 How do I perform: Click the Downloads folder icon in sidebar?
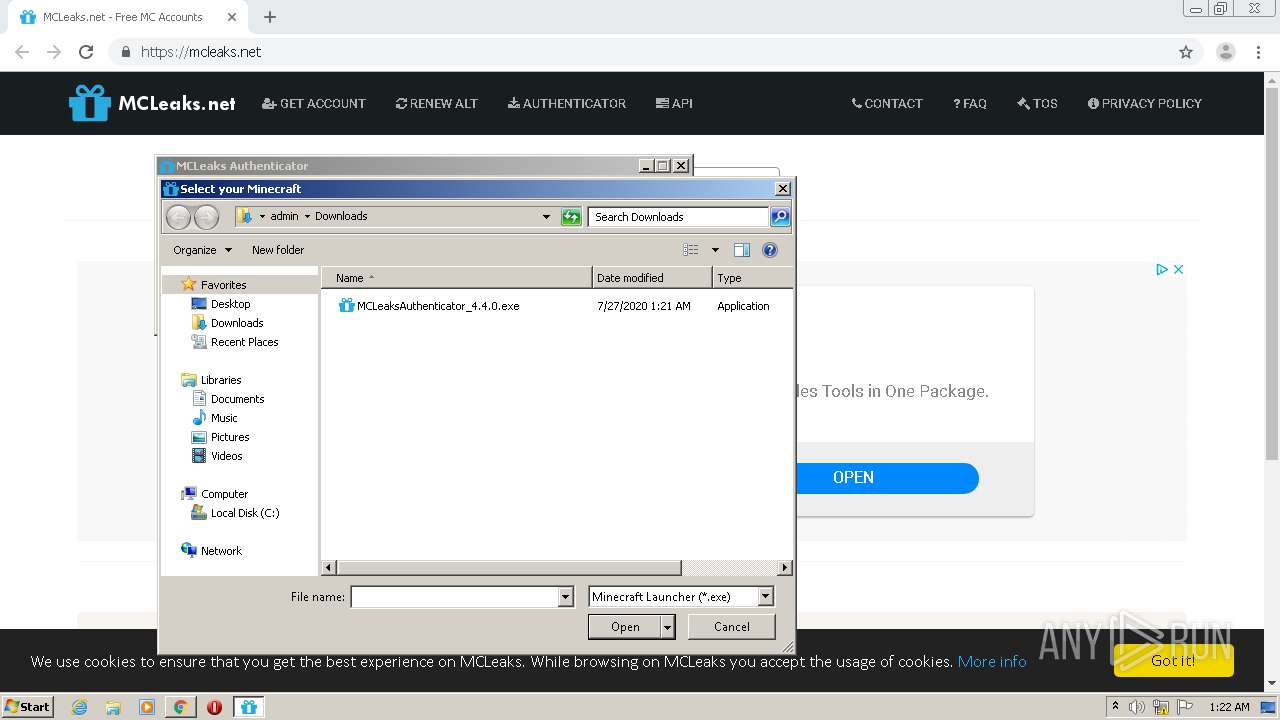[x=199, y=323]
